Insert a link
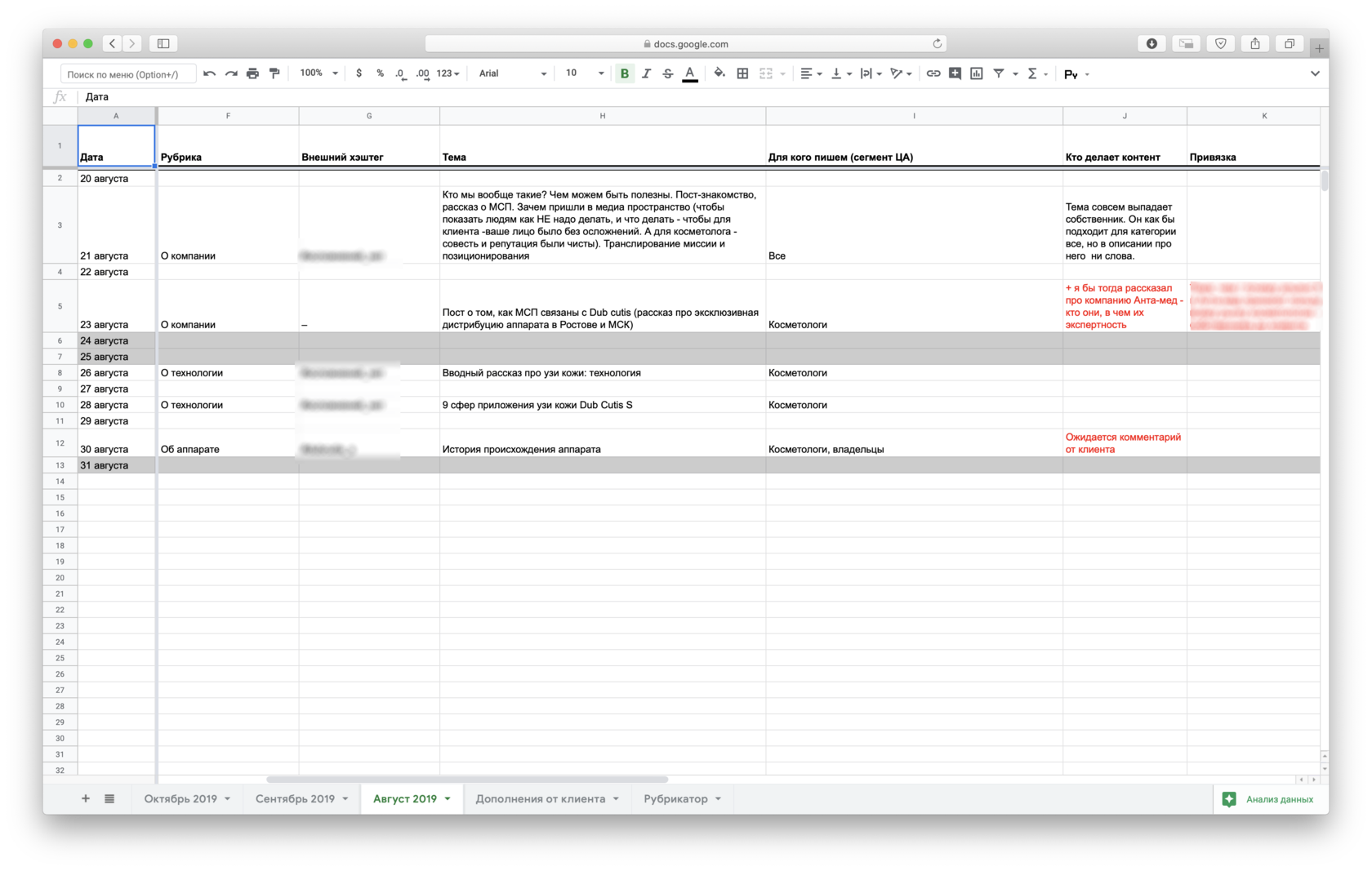 pos(933,73)
